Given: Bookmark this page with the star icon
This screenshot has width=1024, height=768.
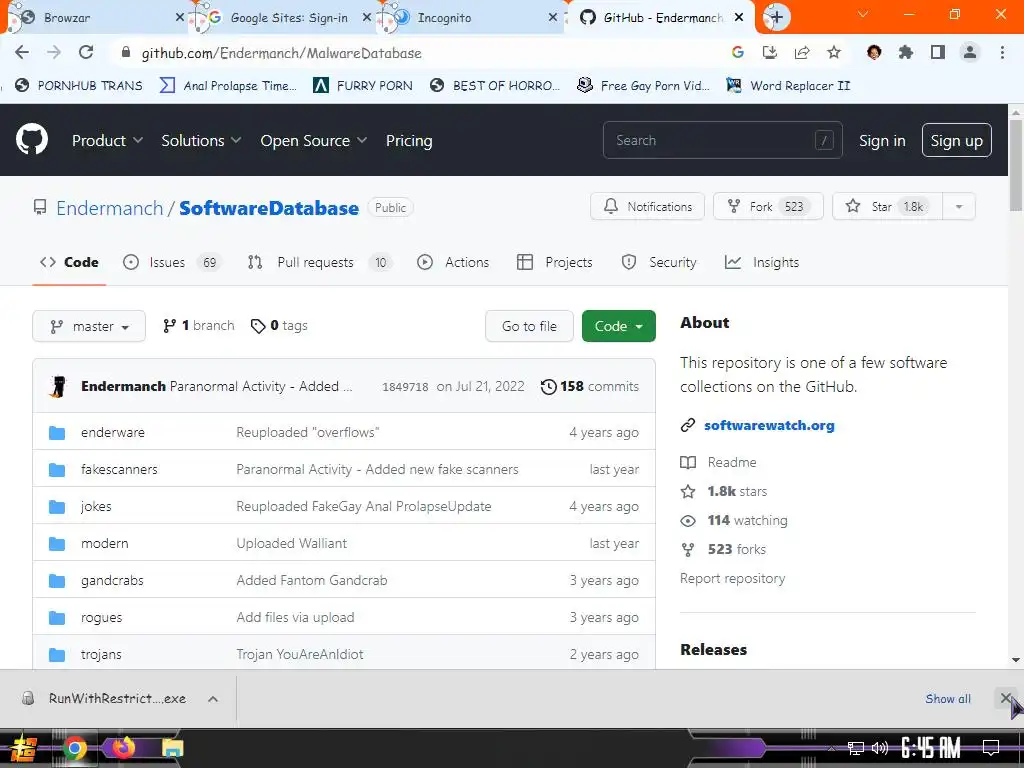Looking at the screenshot, I should (x=834, y=52).
